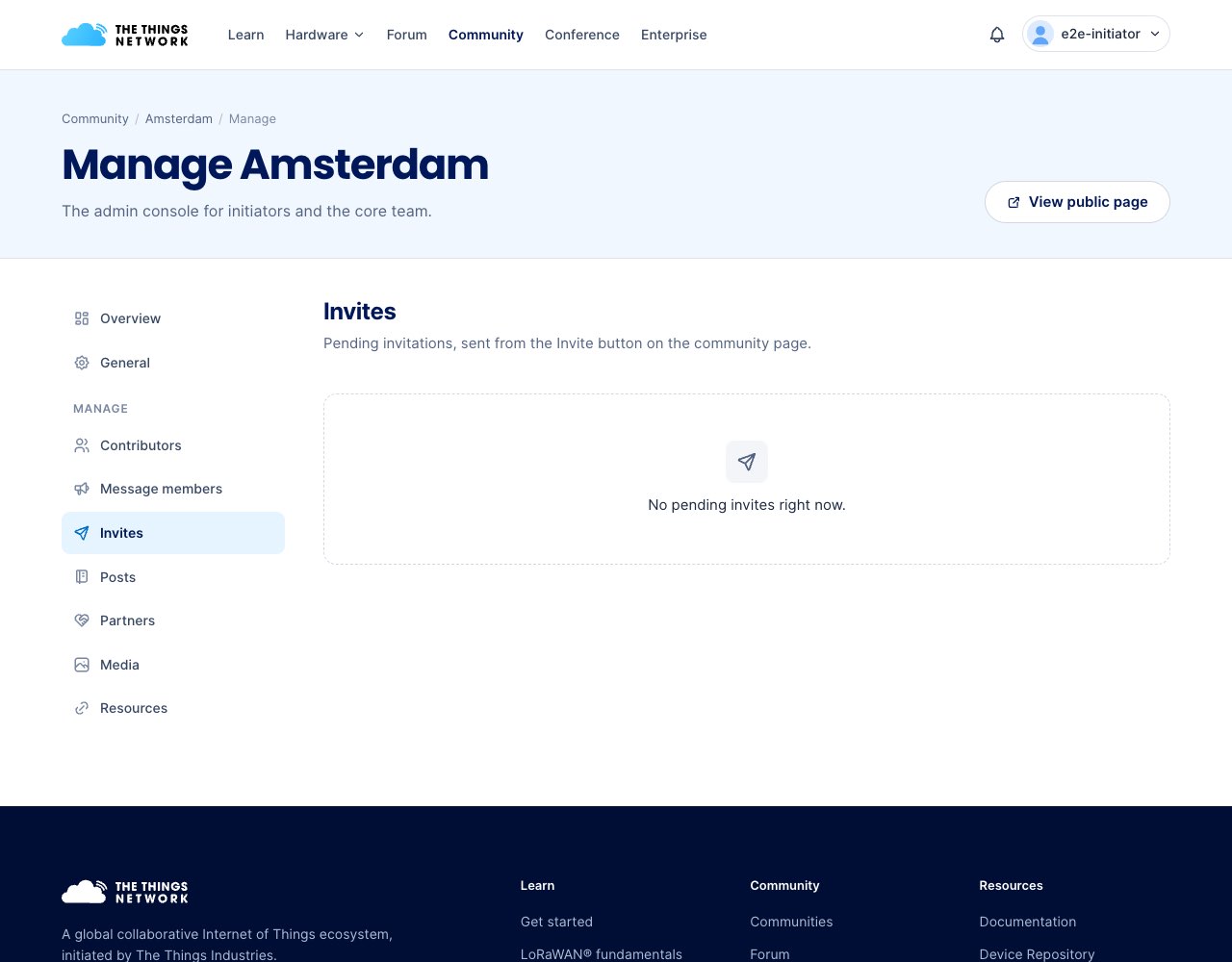Viewport: 1232px width, 962px height.
Task: Open LoRaWAN fundamentals footer link
Action: coord(602,954)
